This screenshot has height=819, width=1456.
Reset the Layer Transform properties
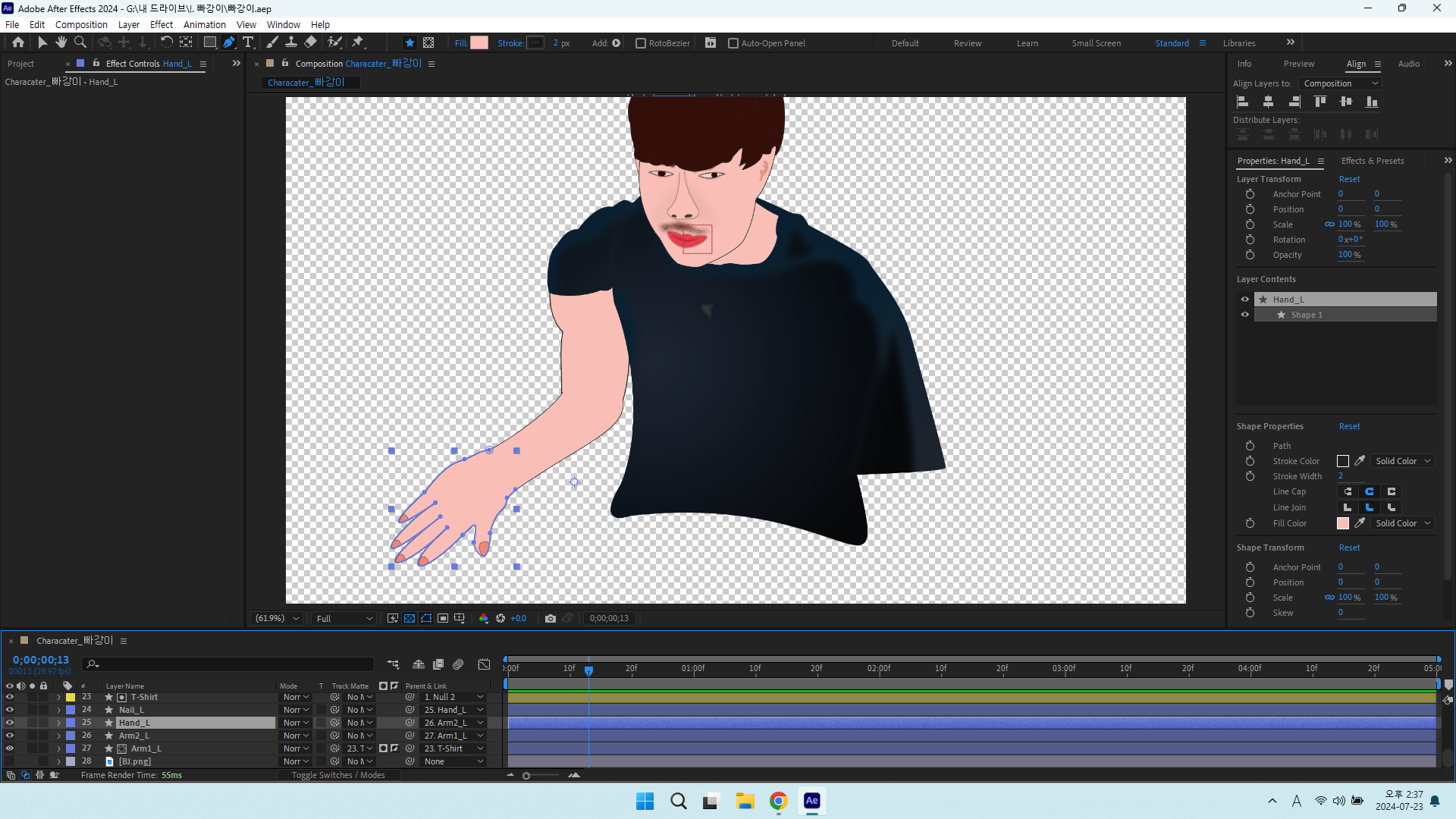(1349, 179)
